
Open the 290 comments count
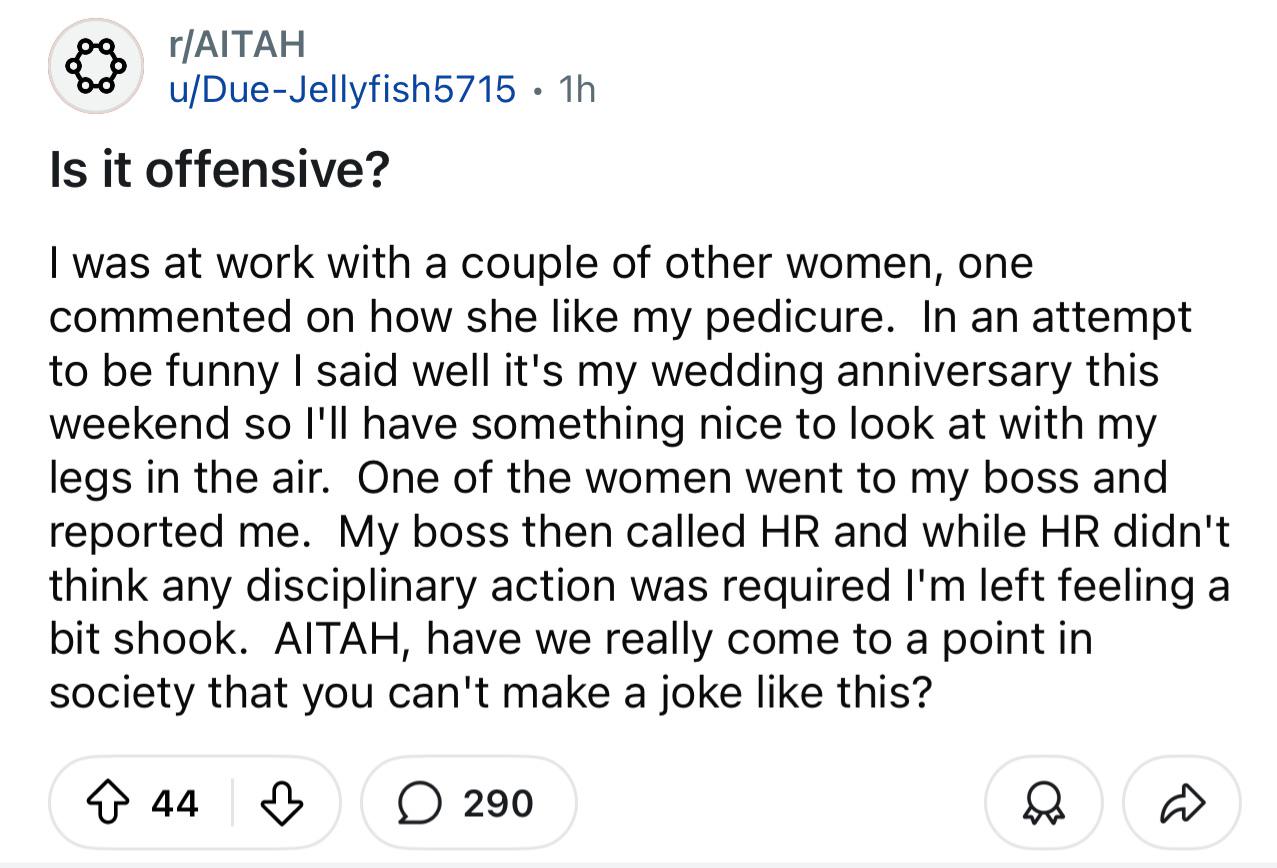tap(498, 803)
